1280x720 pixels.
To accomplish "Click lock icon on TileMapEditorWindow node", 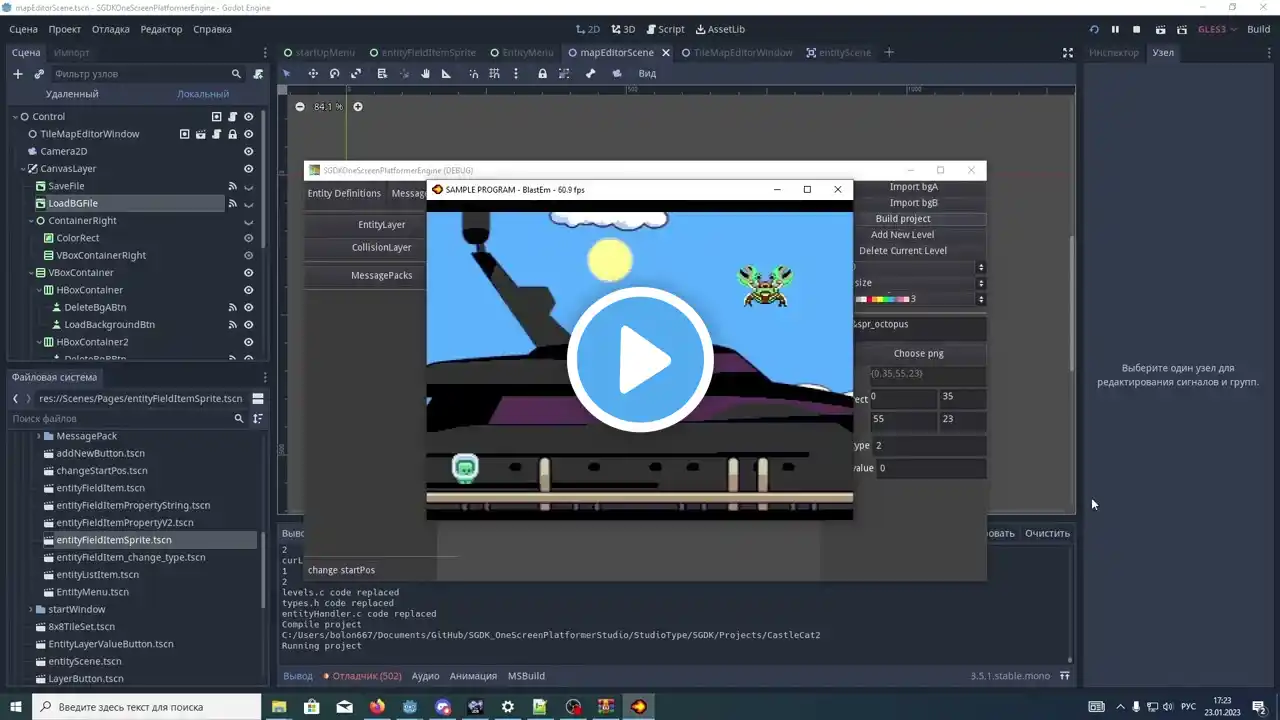I will [x=232, y=134].
